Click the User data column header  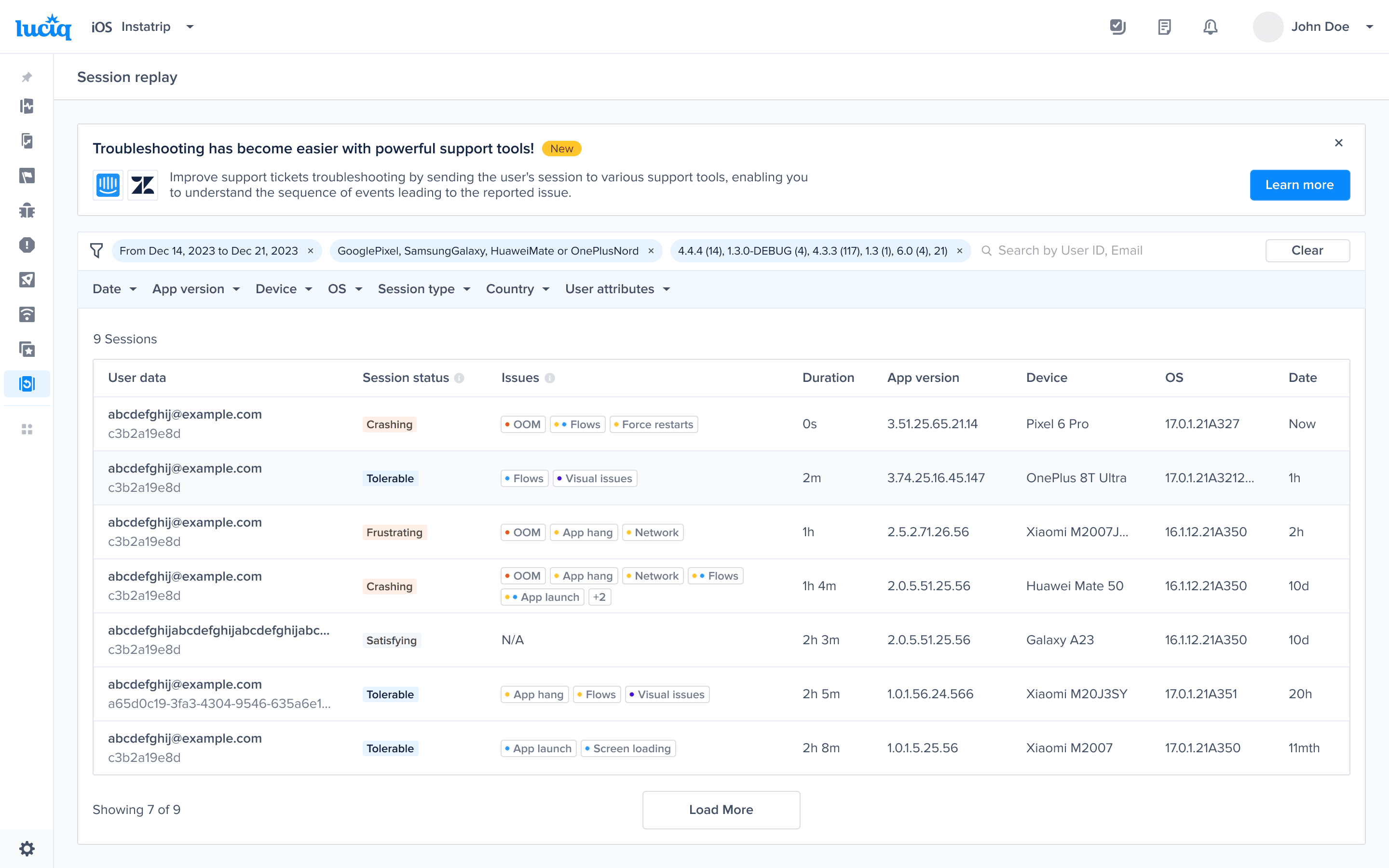tap(136, 378)
